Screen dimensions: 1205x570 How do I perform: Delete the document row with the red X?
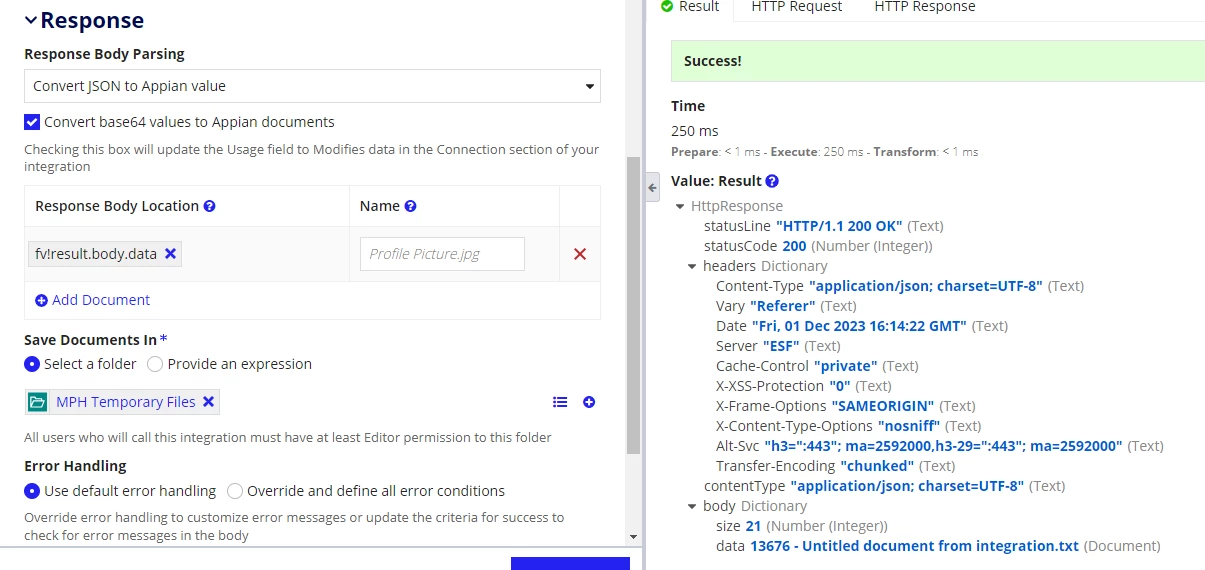580,254
